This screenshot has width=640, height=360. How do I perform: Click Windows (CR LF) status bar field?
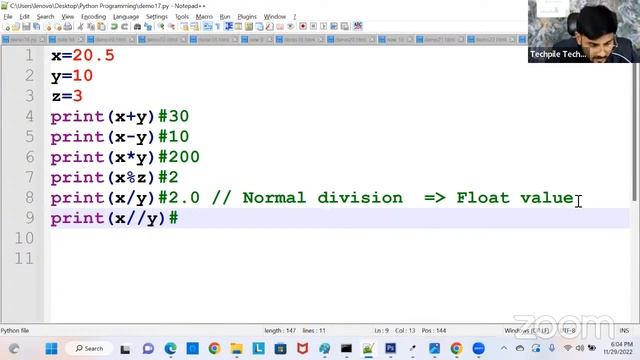(526, 331)
